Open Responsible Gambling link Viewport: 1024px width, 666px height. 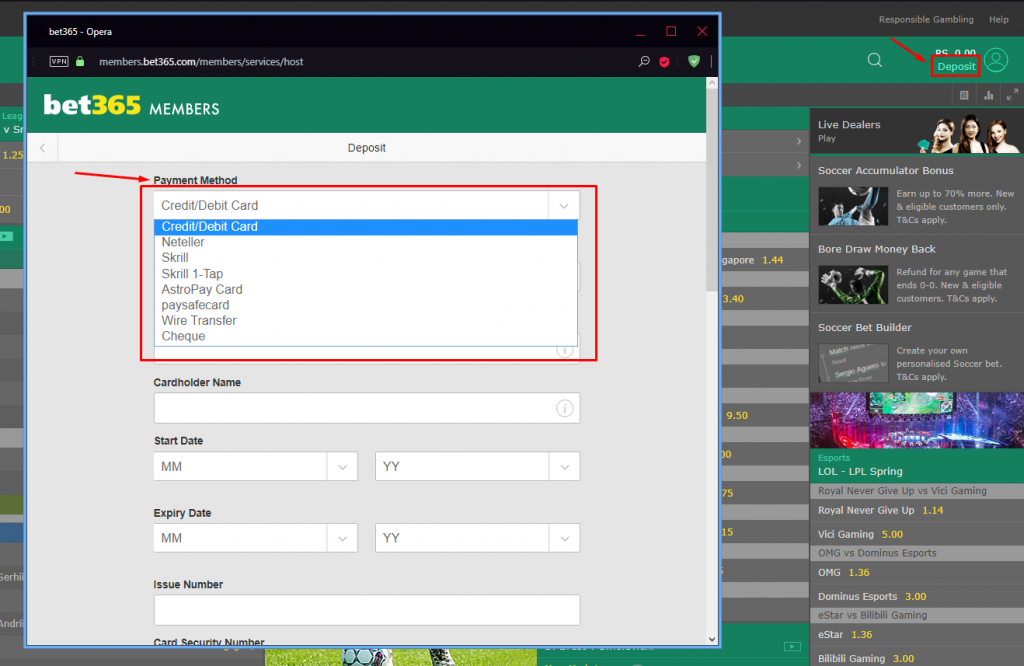(925, 20)
